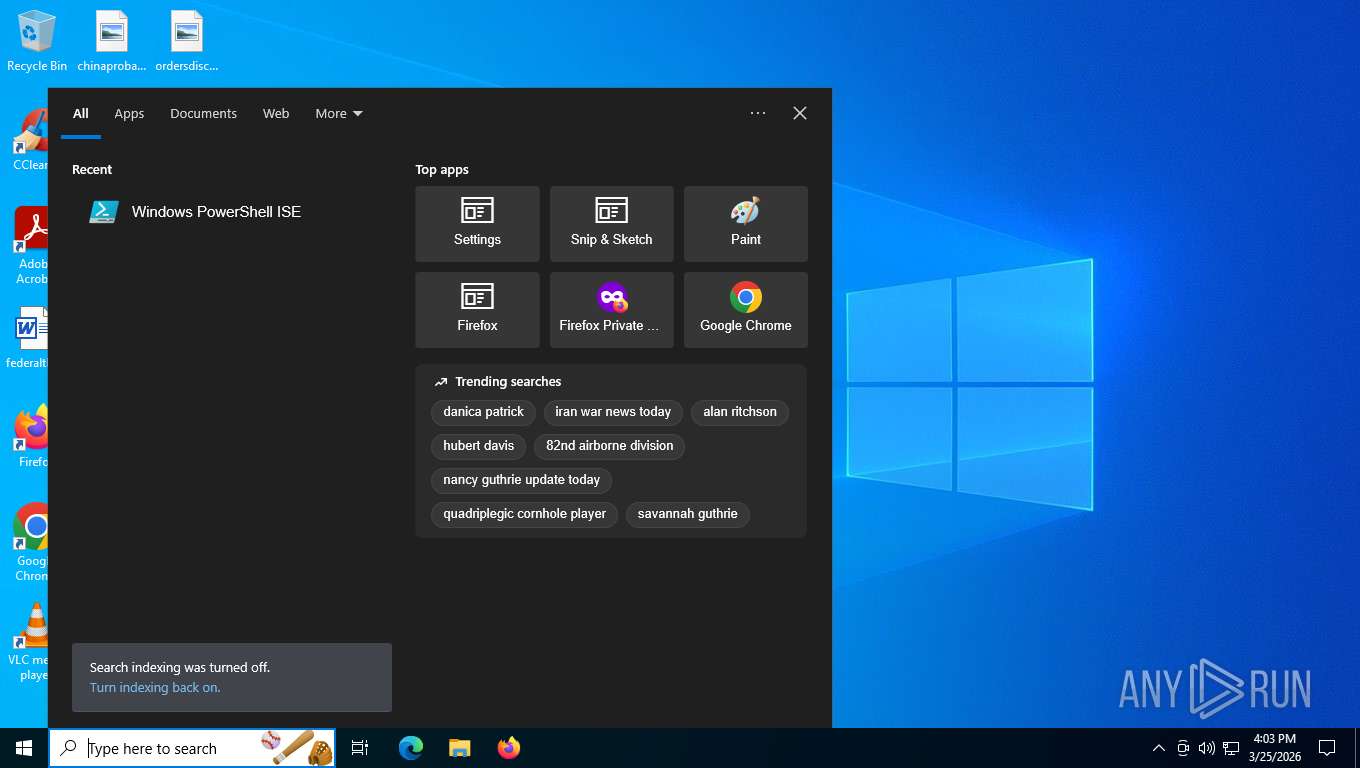This screenshot has width=1360, height=768.
Task: Open the taskbar clock and date
Action: pyautogui.click(x=1274, y=748)
